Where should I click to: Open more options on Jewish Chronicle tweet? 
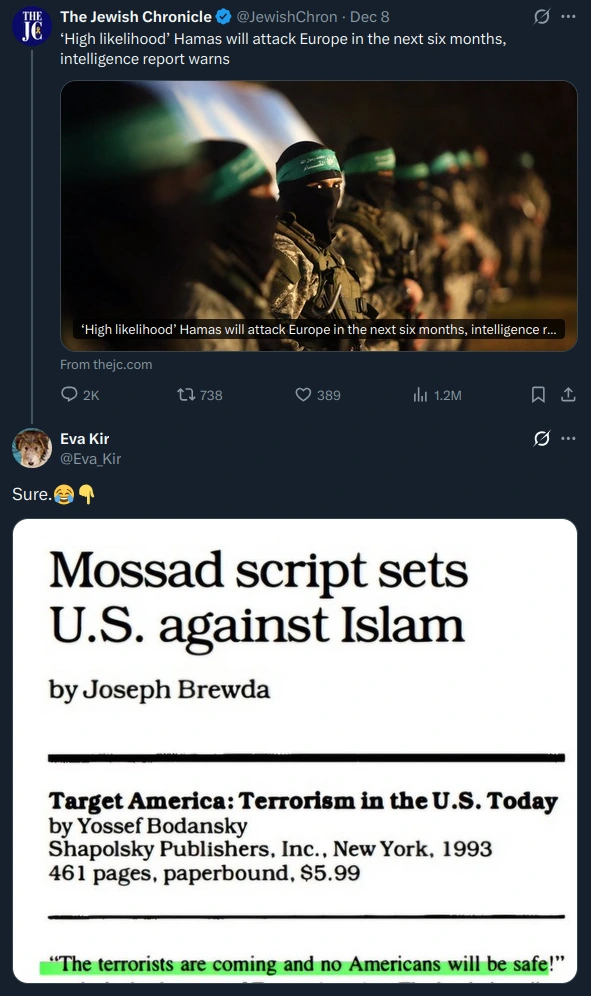(x=568, y=17)
